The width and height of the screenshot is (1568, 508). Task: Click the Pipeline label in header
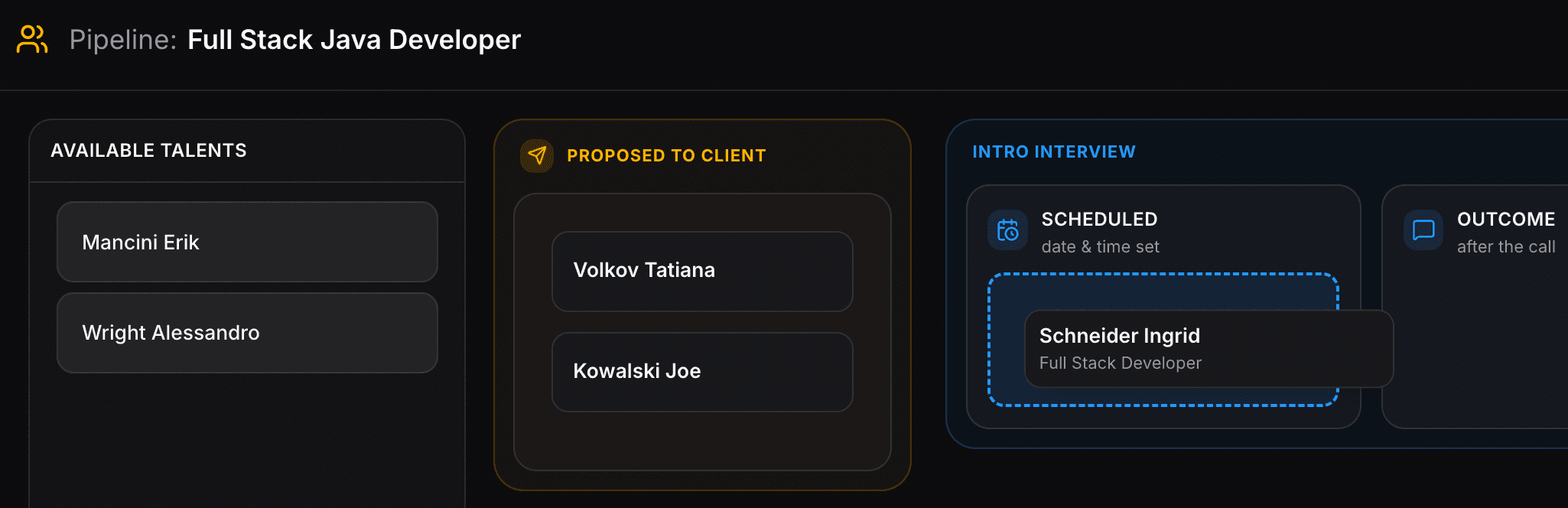(123, 40)
